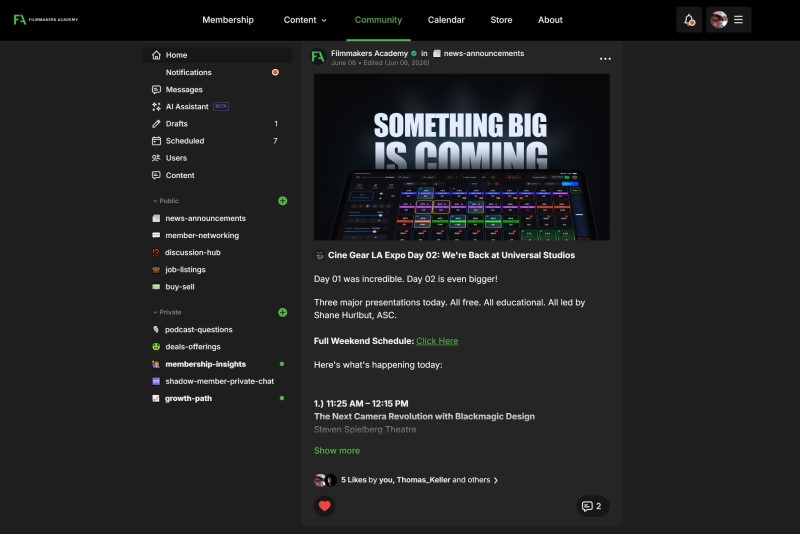
Task: Click Show more to expand post
Action: [x=337, y=450]
